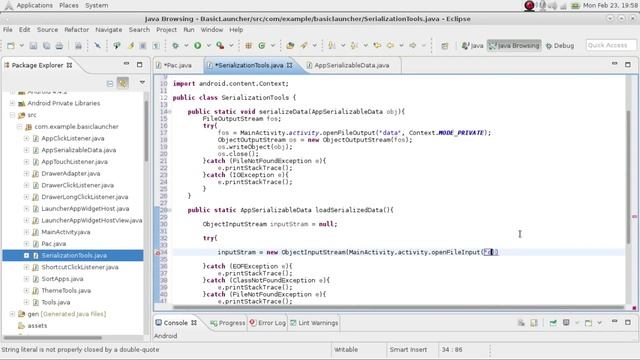Open the New file dropdown arrow
Screen dimensions: 640x360
[22, 46]
